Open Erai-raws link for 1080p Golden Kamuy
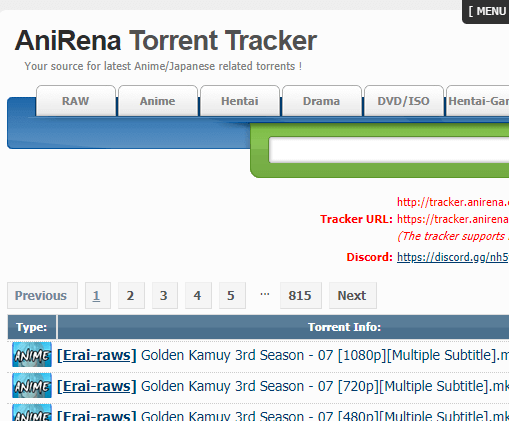The image size is (509, 421). point(97,355)
